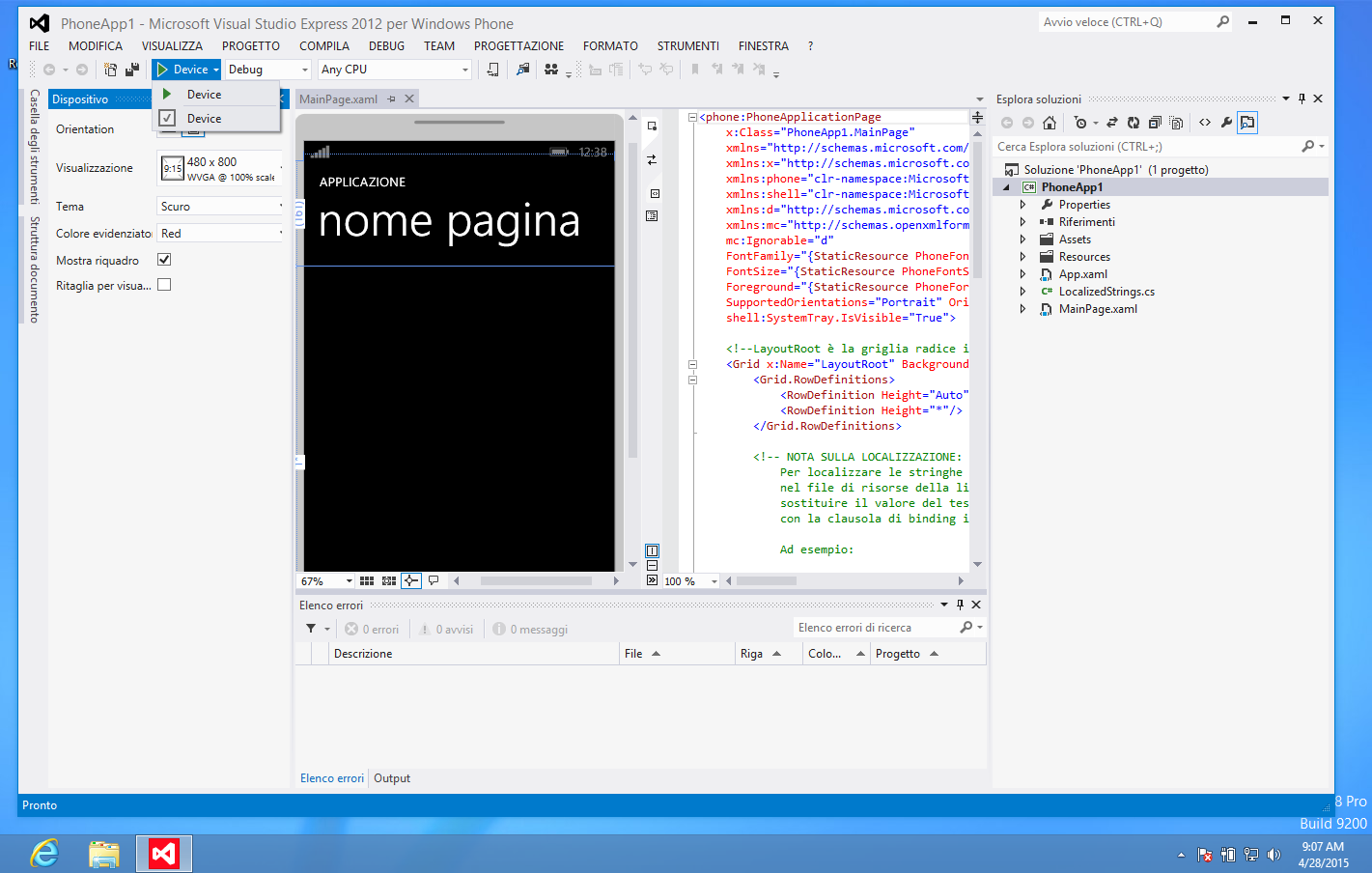
Task: Open file properties with the wrench icon
Action: (x=1226, y=123)
